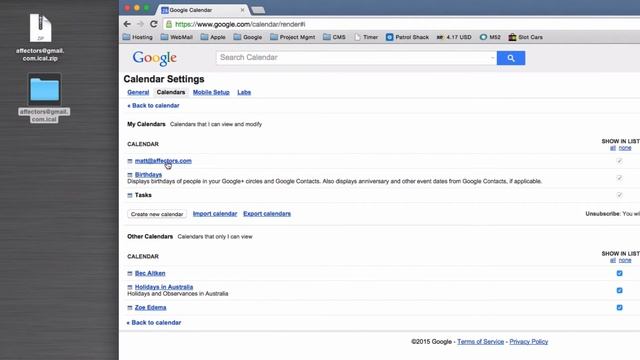The image size is (640, 360).
Task: Reload the page with the refresh icon
Action: coord(153,24)
